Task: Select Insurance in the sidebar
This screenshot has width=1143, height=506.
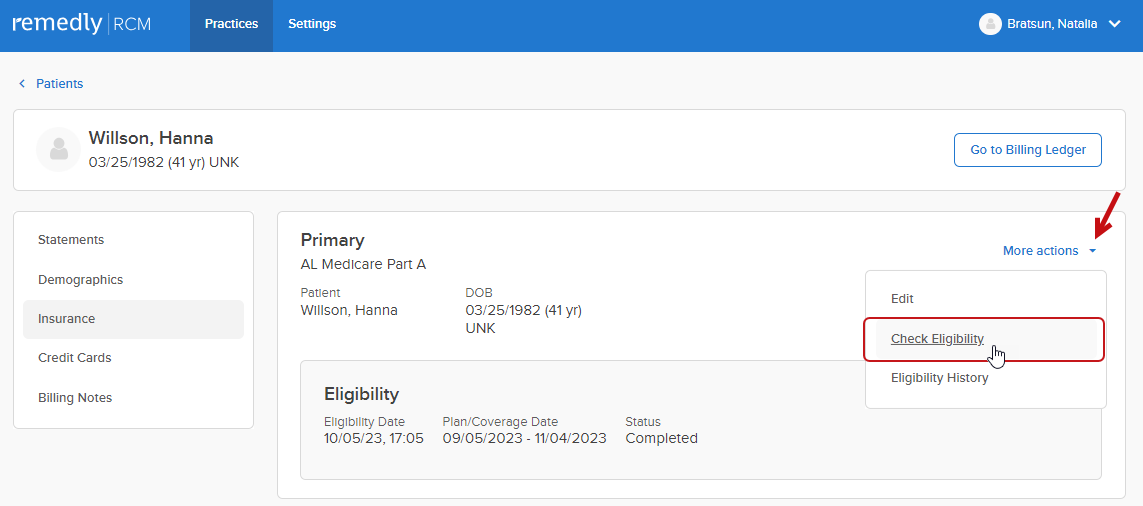Action: click(x=67, y=319)
